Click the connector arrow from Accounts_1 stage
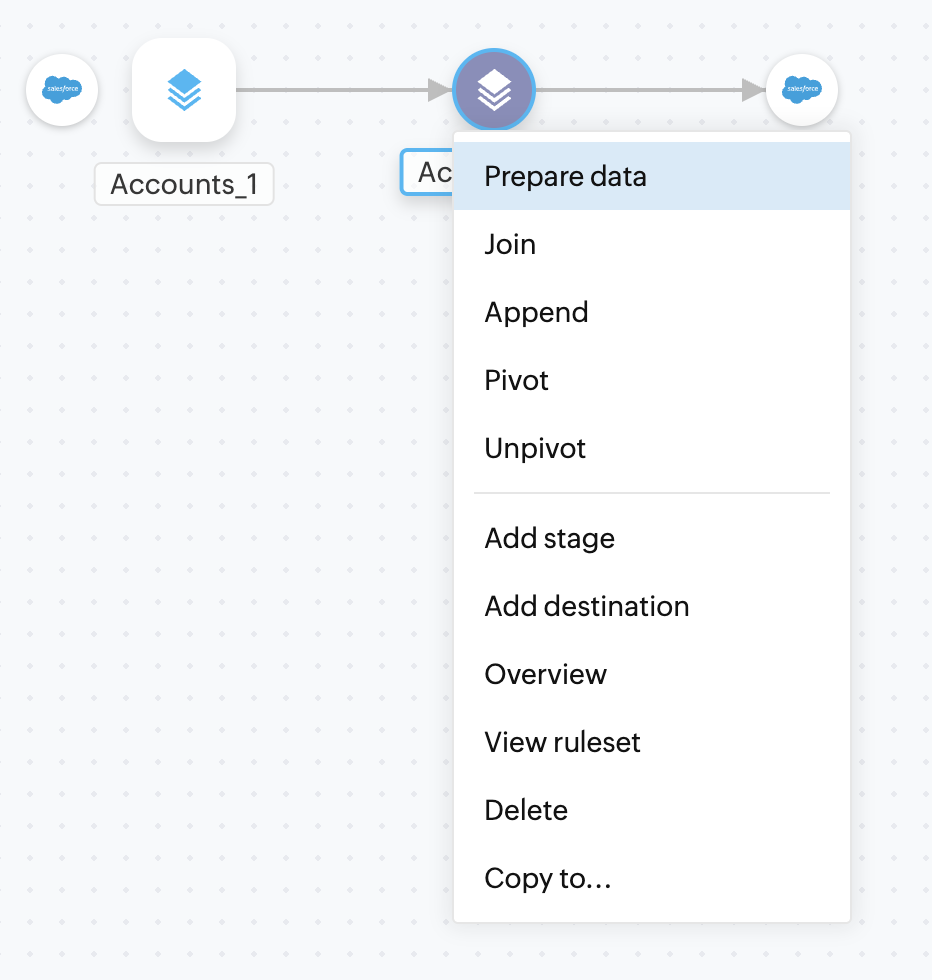 pos(340,90)
